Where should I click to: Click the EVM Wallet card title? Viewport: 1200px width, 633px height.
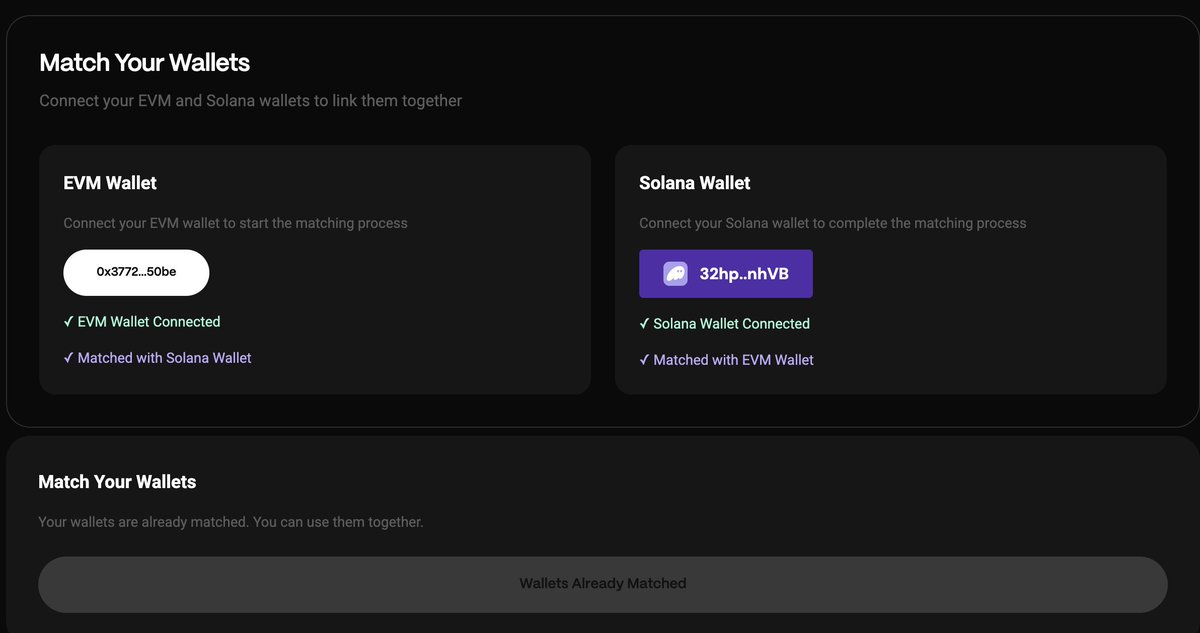(110, 182)
